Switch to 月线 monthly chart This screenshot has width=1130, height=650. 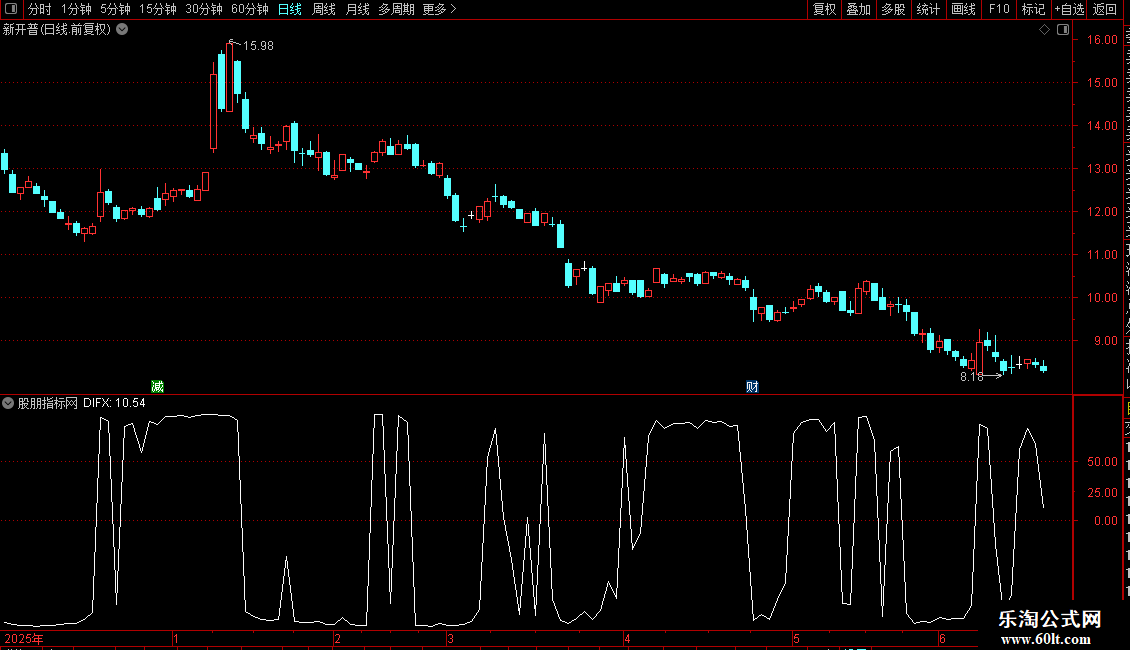point(357,9)
